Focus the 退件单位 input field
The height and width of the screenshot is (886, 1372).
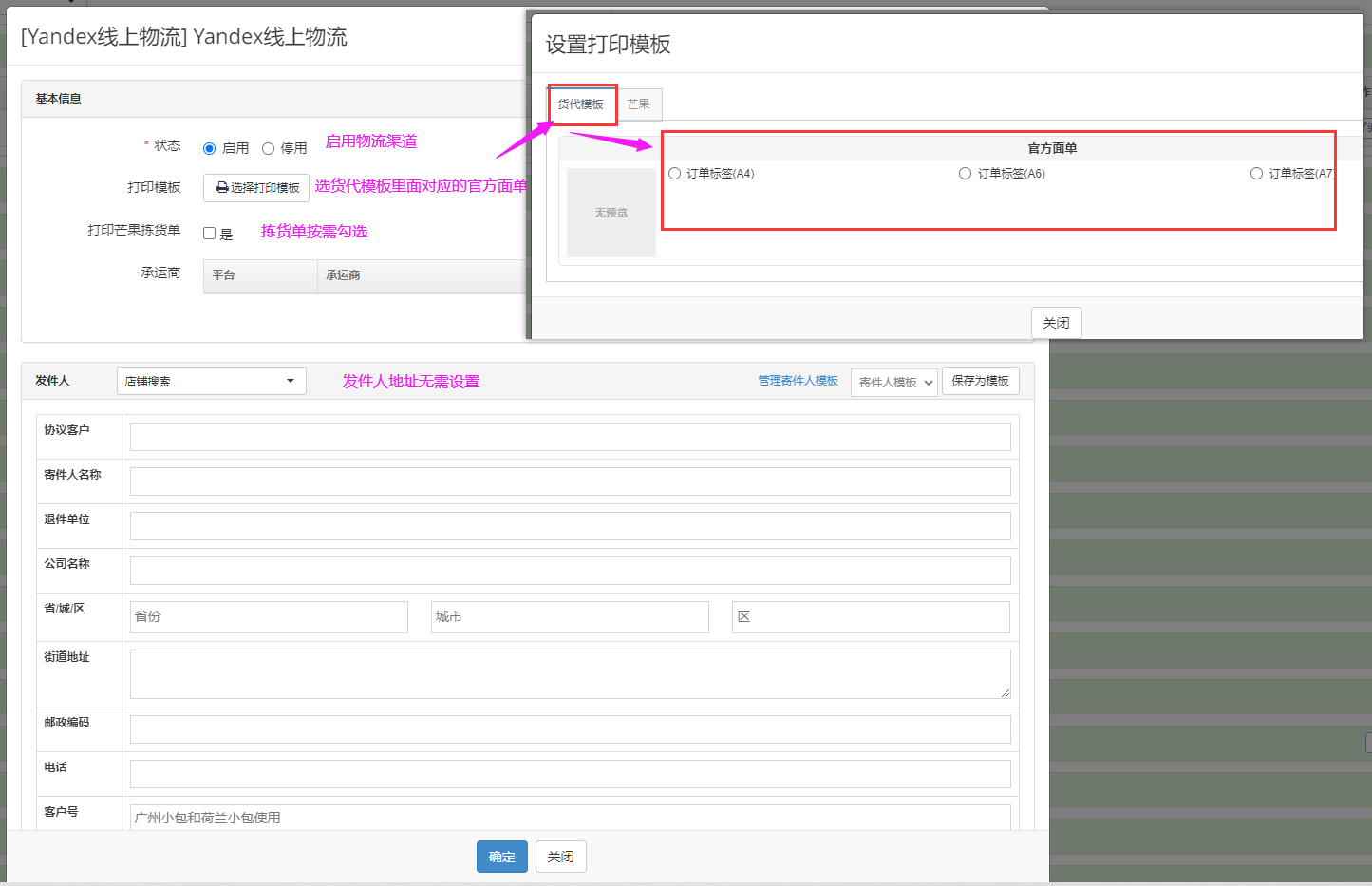click(571, 526)
